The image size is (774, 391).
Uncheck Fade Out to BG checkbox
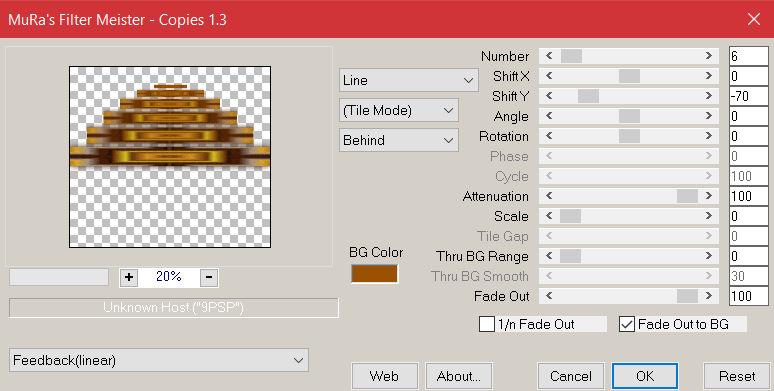coord(627,324)
